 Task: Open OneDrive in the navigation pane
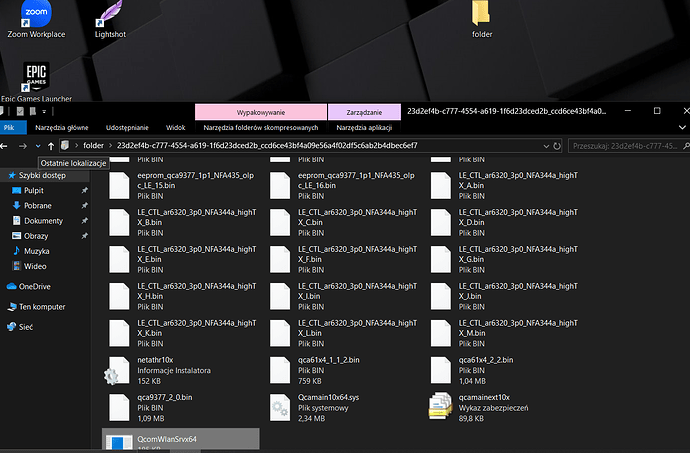point(38,286)
